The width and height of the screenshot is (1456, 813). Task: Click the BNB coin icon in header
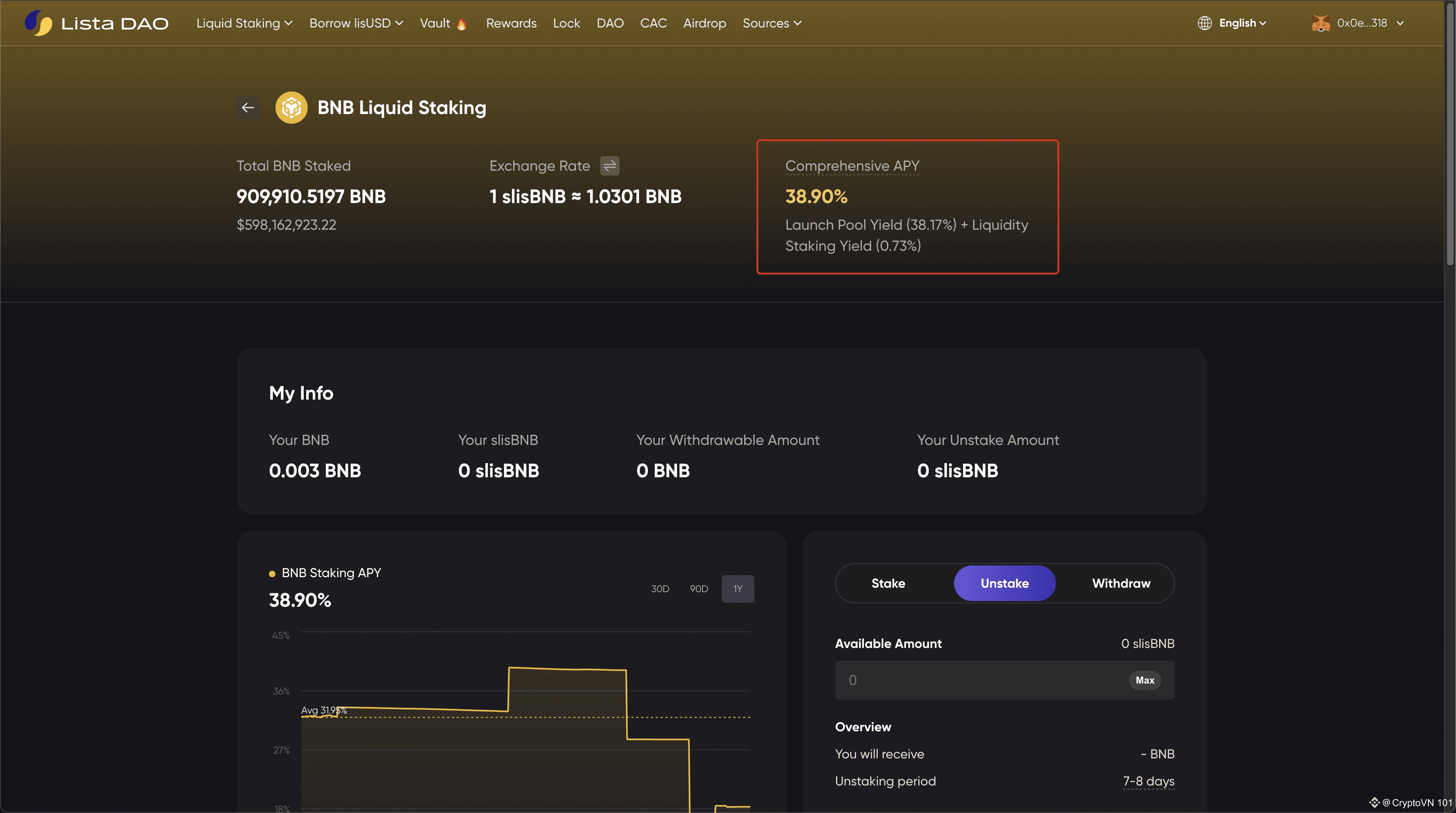point(291,108)
